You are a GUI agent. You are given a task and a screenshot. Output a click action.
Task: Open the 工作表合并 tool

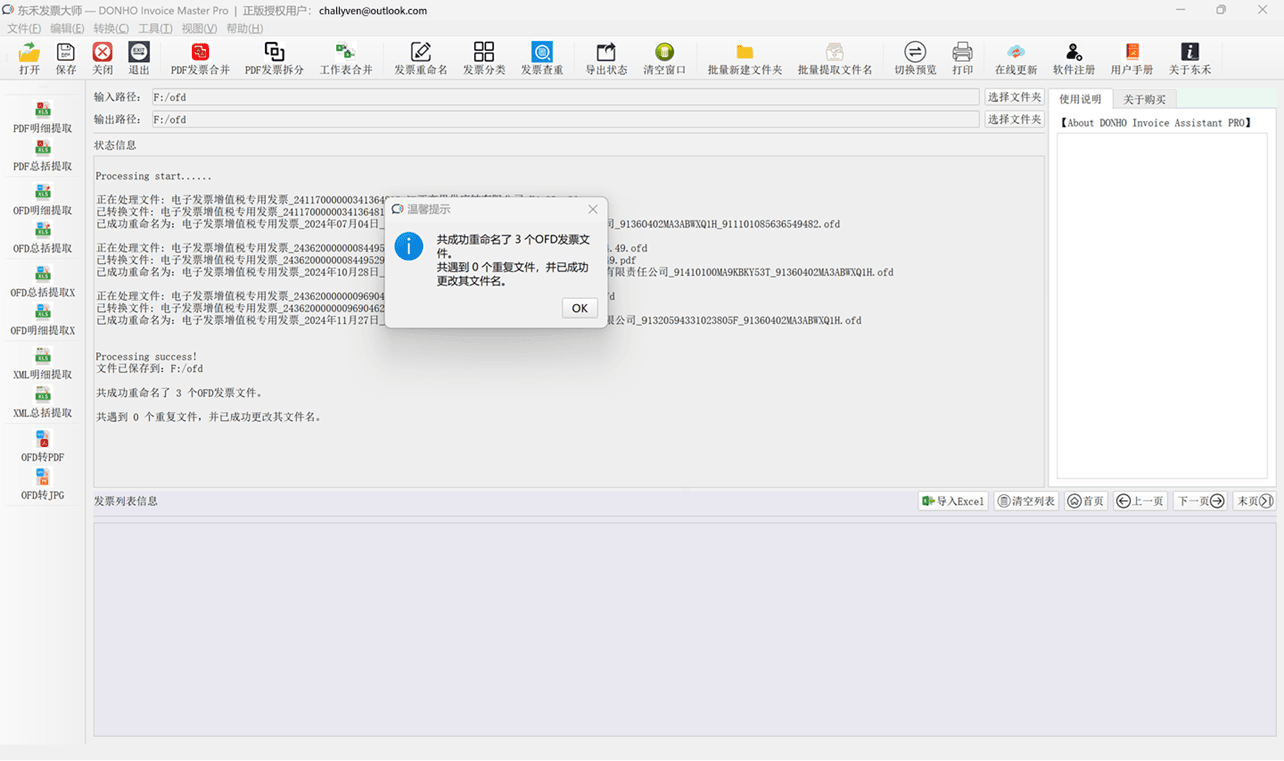tap(346, 58)
